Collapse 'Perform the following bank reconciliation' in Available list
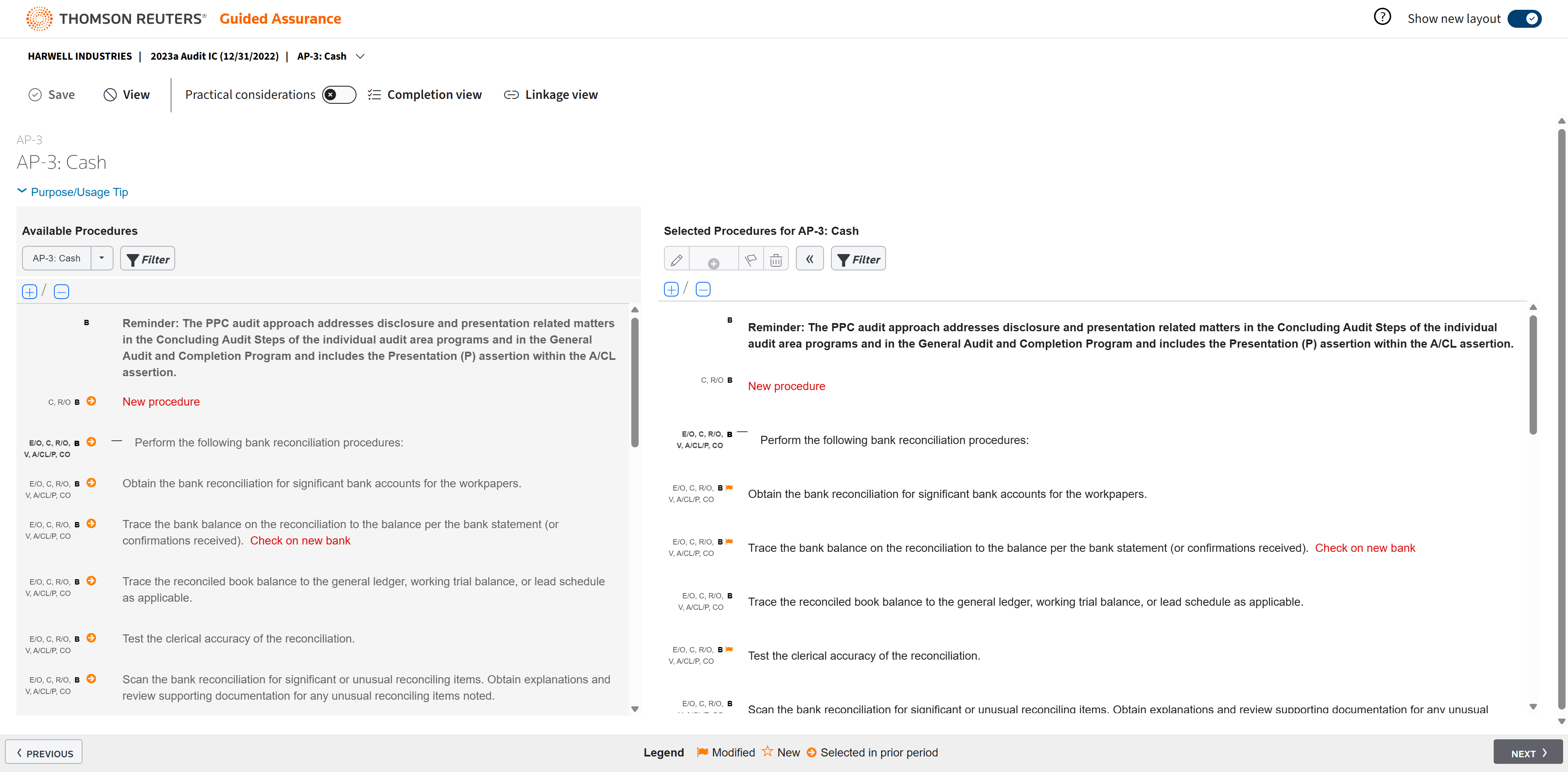The image size is (1568, 772). click(x=117, y=441)
